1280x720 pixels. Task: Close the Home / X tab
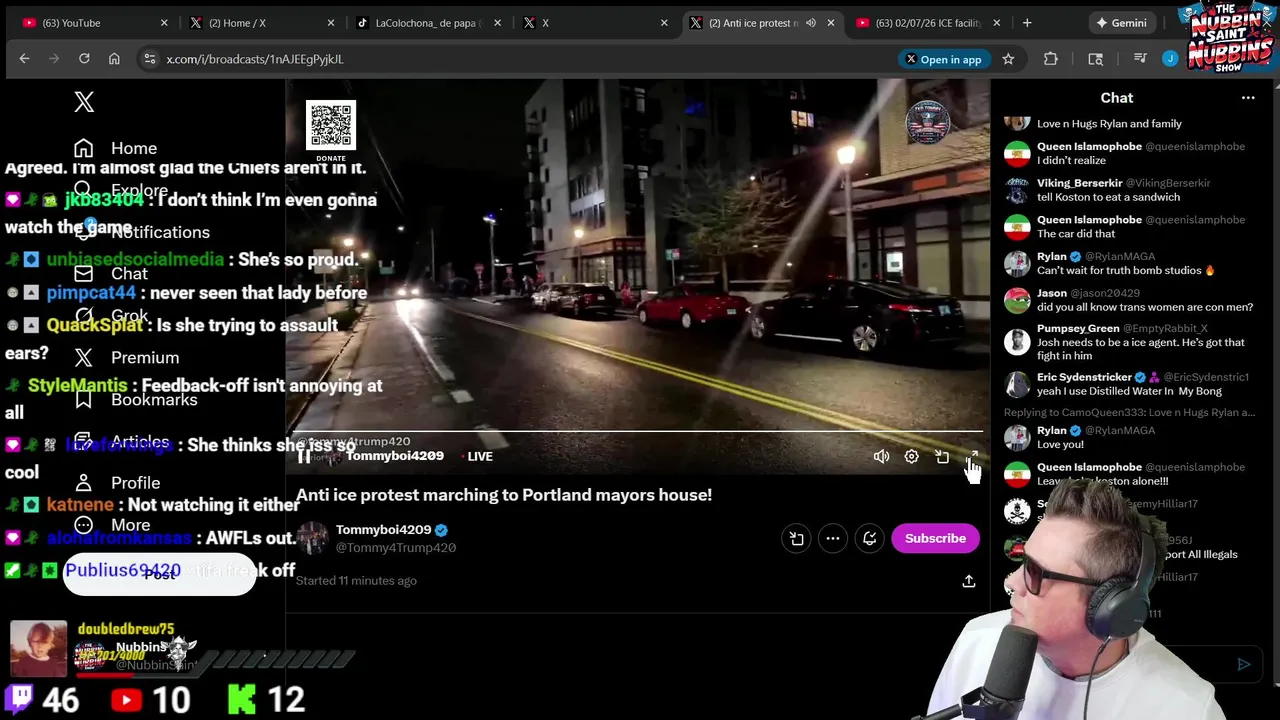(330, 23)
